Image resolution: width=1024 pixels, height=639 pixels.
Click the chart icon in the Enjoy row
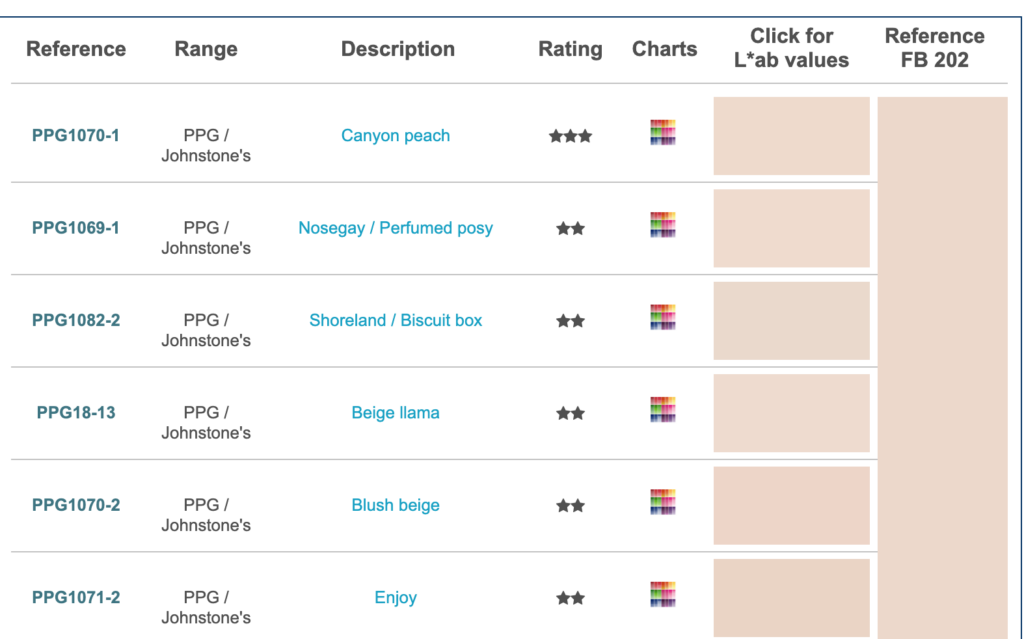[x=663, y=595]
